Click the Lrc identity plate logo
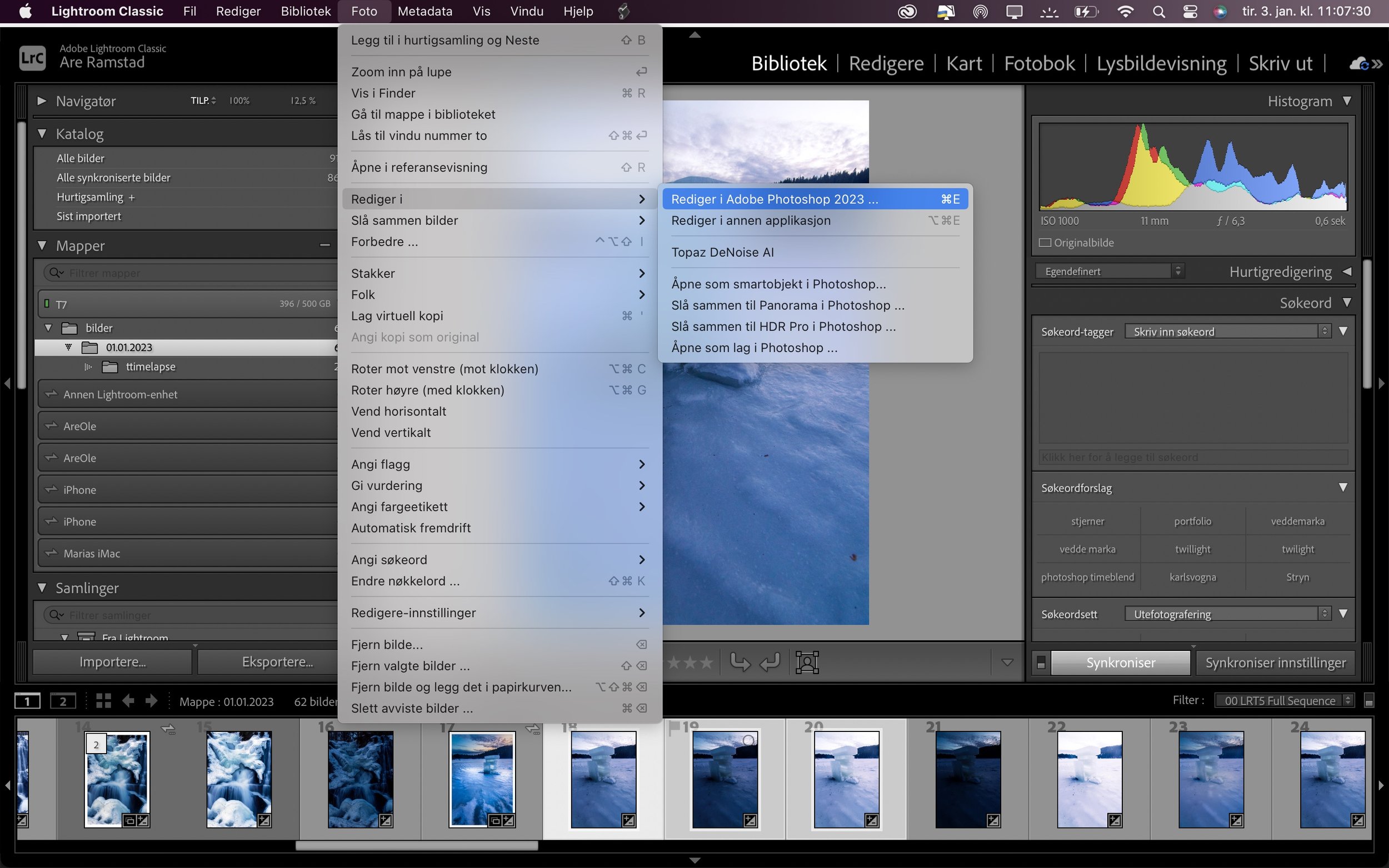This screenshot has width=1389, height=868. point(32,57)
